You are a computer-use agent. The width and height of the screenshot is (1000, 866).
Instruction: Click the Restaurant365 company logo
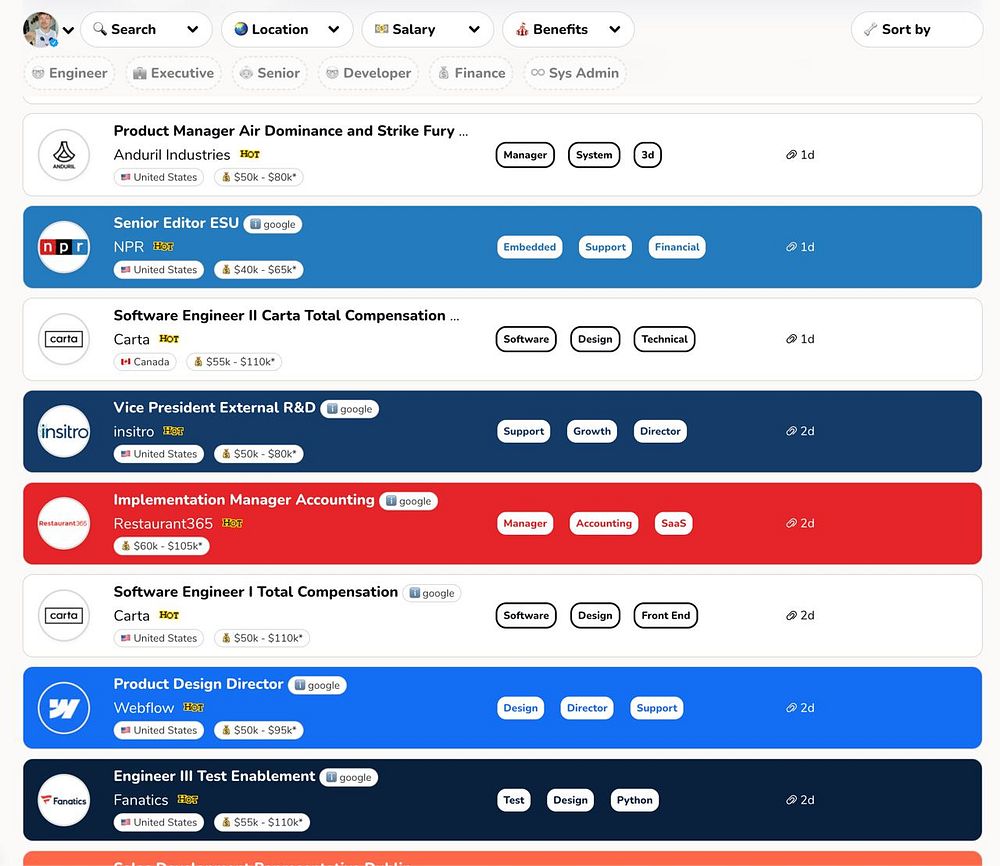point(64,524)
